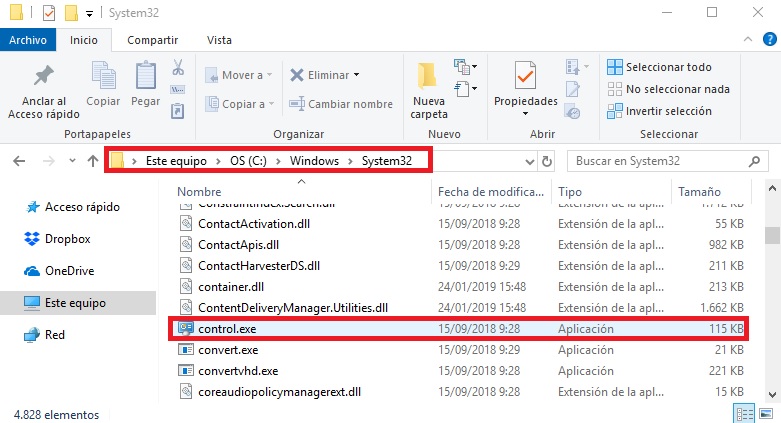
Task: Select the control.exe file
Action: point(228,328)
